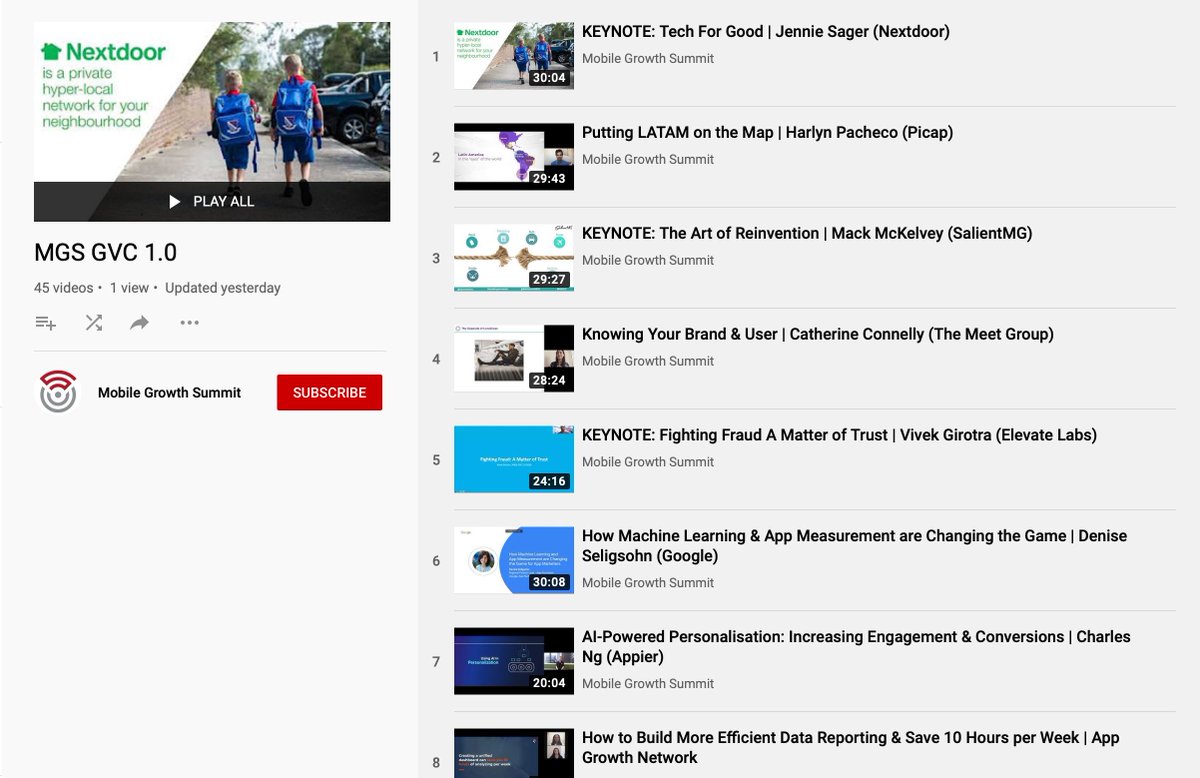The height and width of the screenshot is (778, 1200).
Task: Click the 'Updated yesterday' text
Action: (222, 288)
